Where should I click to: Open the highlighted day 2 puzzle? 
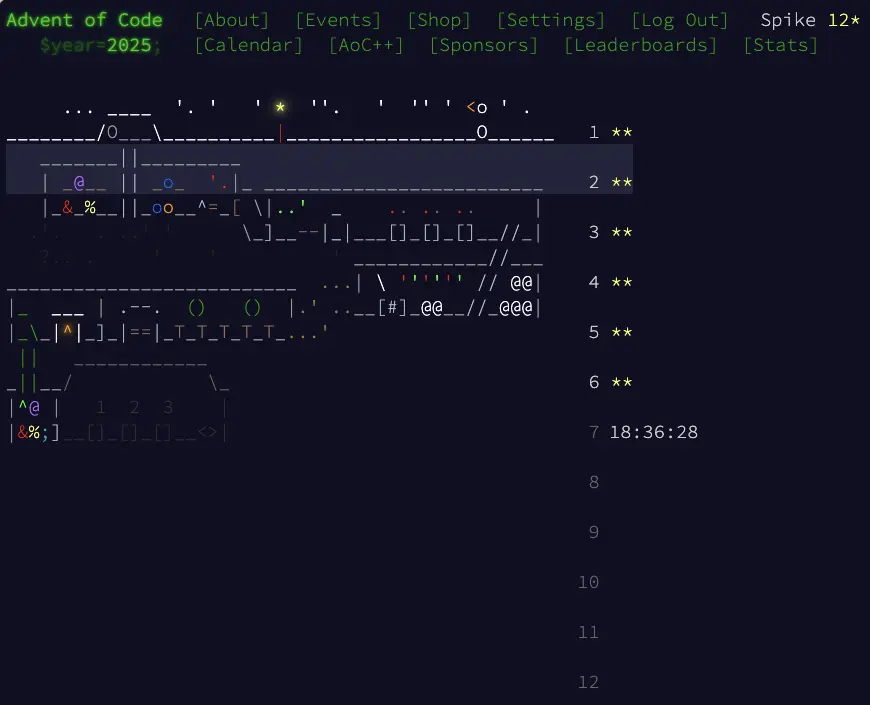pos(320,170)
